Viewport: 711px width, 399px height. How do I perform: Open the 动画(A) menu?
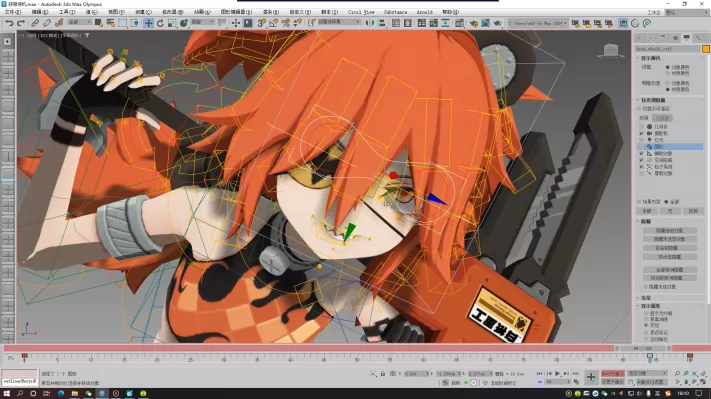click(202, 12)
